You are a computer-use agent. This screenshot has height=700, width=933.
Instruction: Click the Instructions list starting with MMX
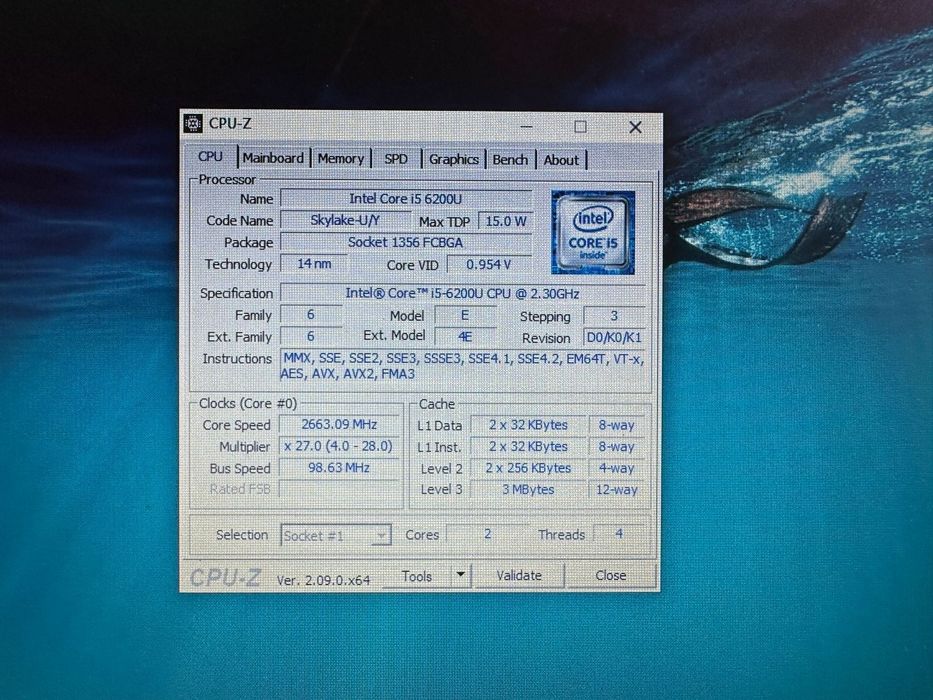tap(462, 366)
